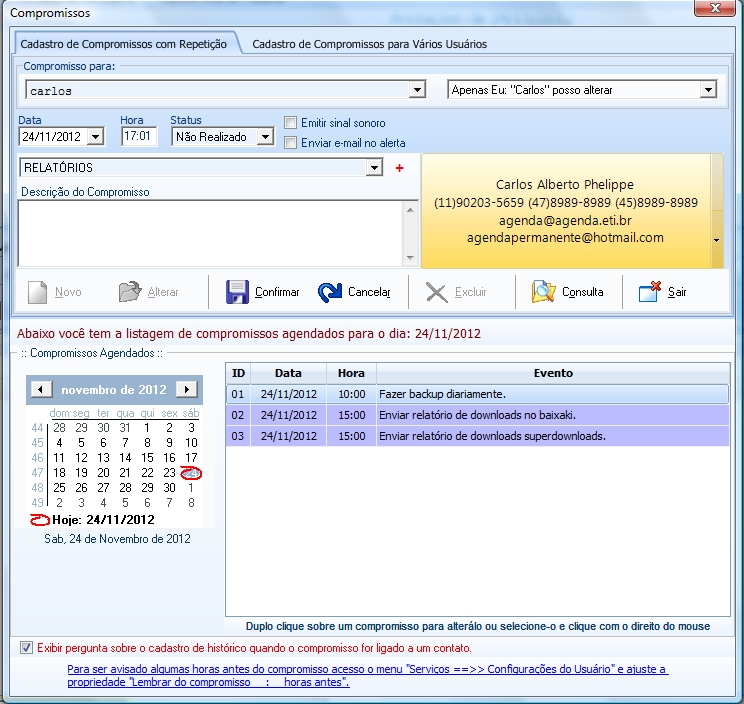Screen dimensions: 744x704
Task: Select day 30 in the calendar
Action: coord(169,488)
